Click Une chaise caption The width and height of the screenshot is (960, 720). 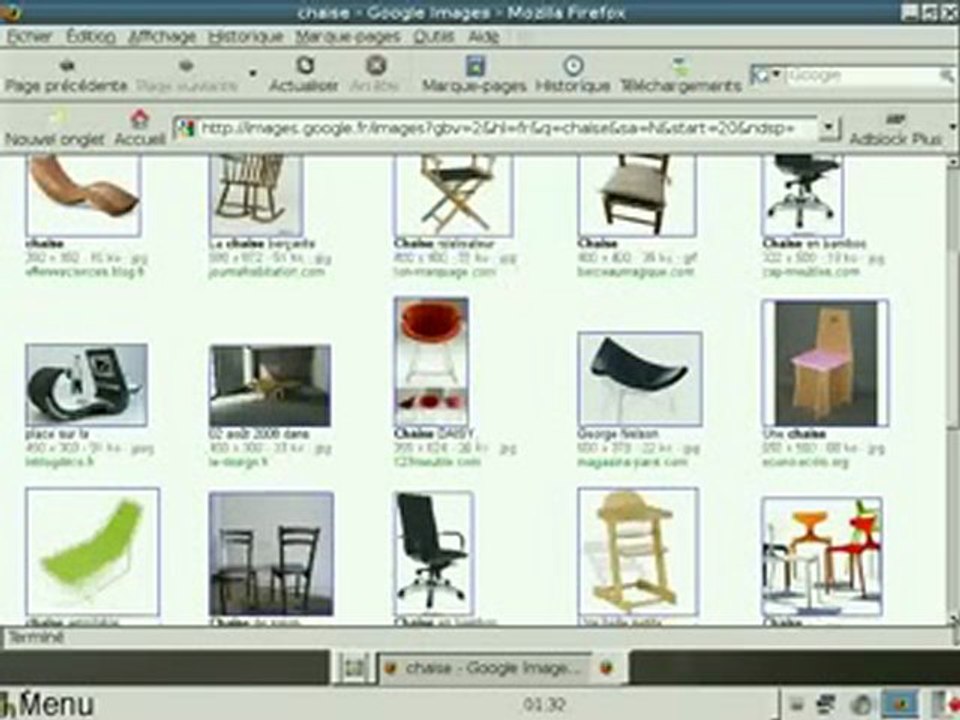click(793, 433)
